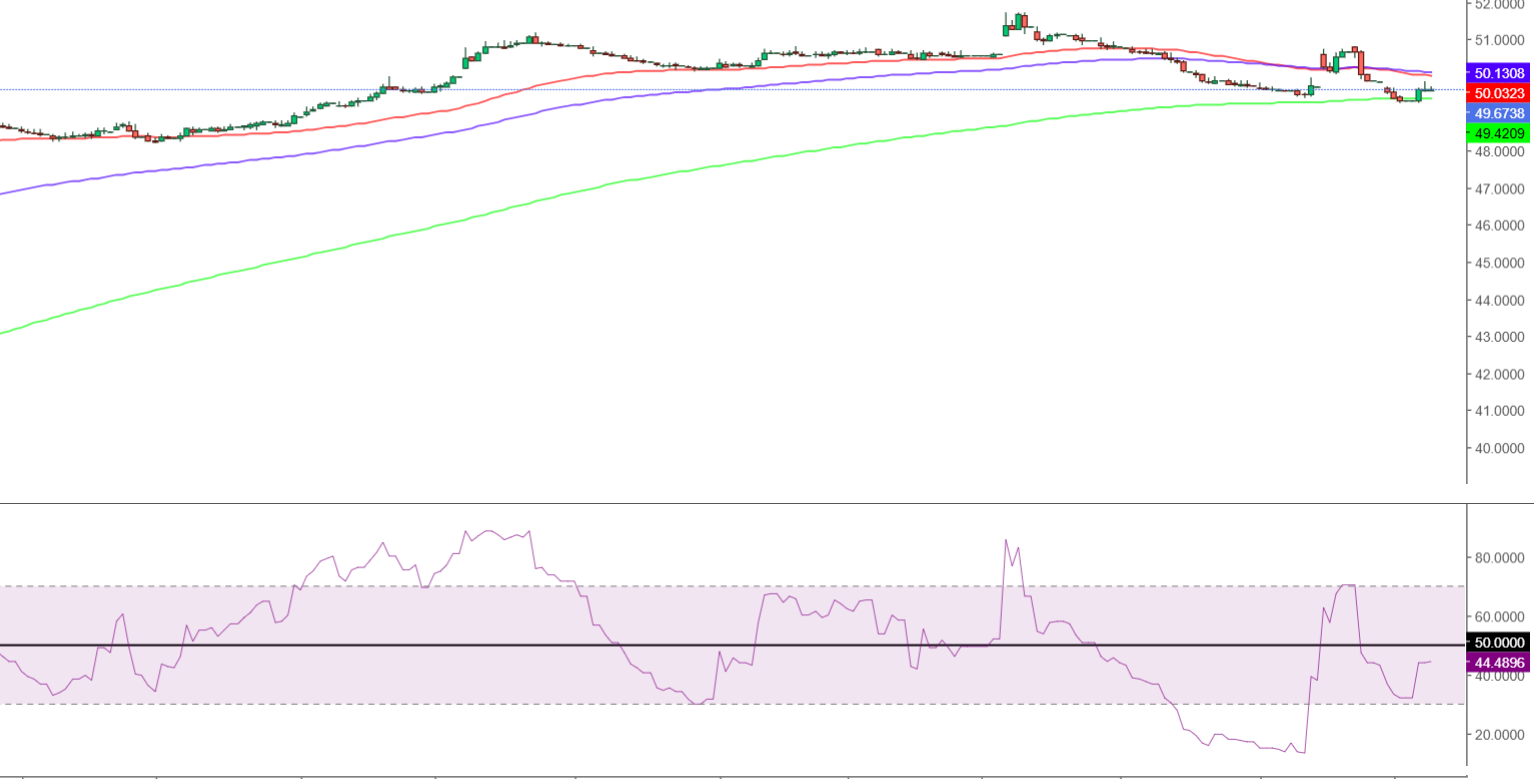This screenshot has width=1534, height=779.
Task: Select the 46.0000 price axis value
Action: tap(1500, 226)
